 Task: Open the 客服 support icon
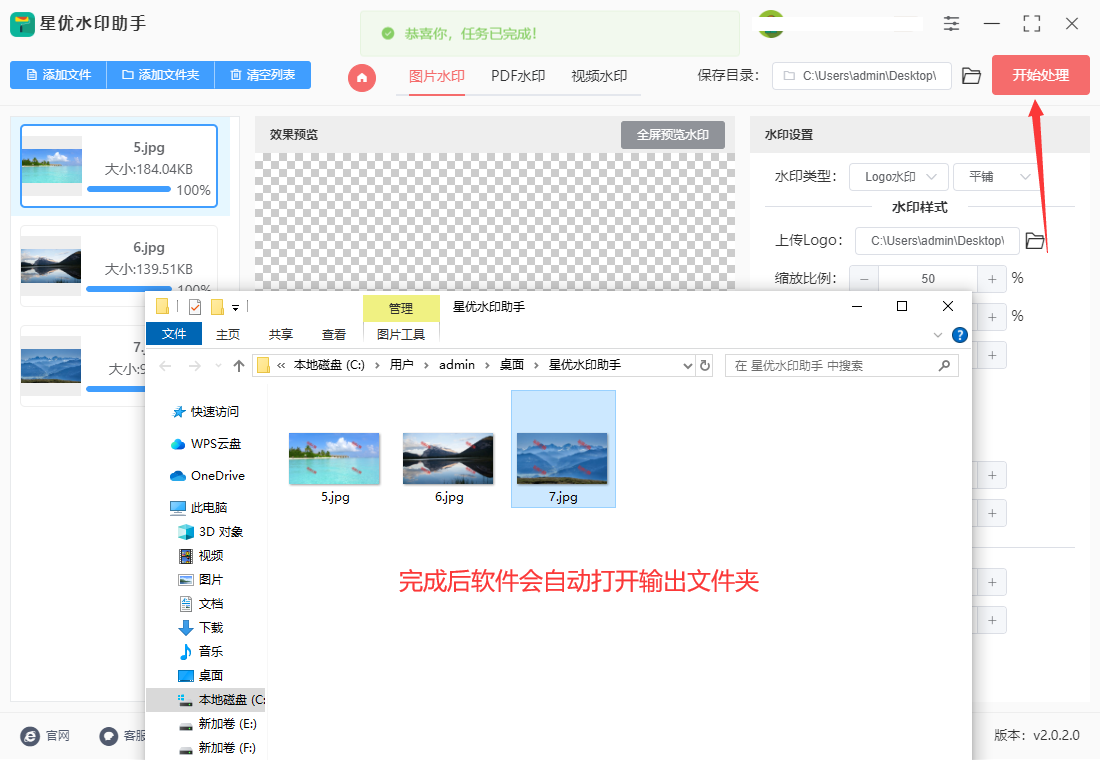coord(109,735)
